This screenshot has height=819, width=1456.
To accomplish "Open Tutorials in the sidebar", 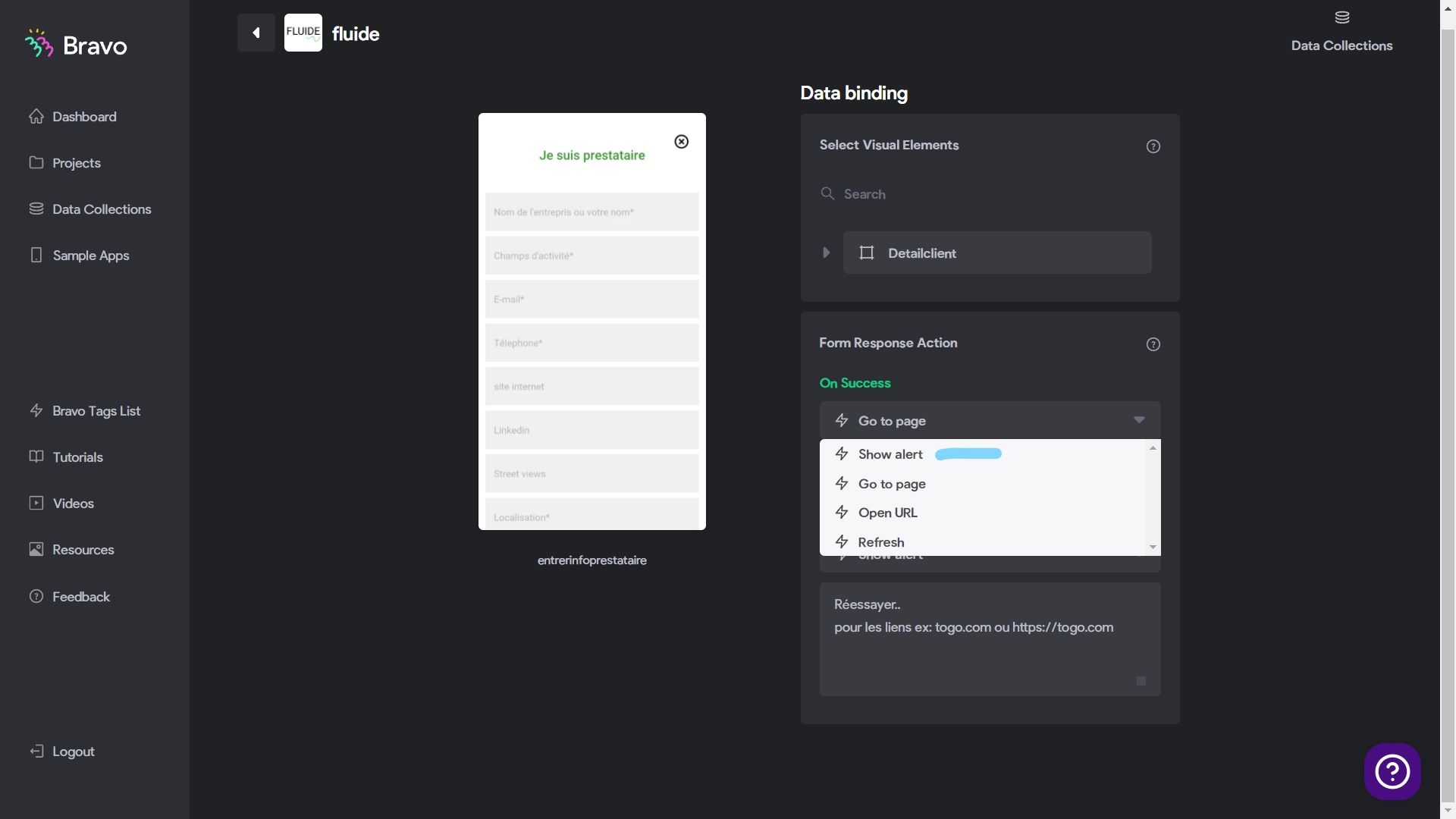I will coord(67,457).
